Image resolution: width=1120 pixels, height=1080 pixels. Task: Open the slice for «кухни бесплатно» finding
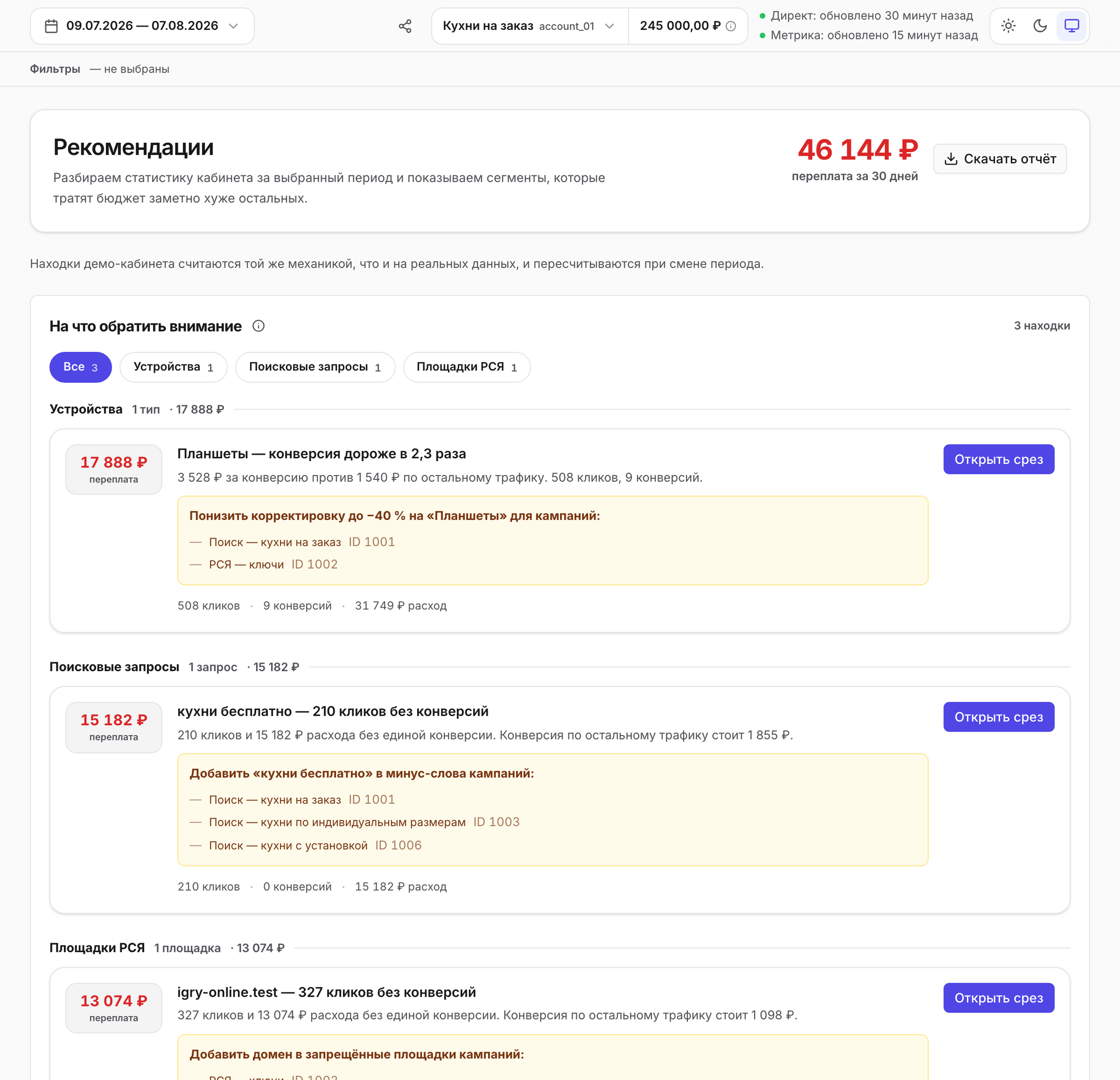(999, 717)
